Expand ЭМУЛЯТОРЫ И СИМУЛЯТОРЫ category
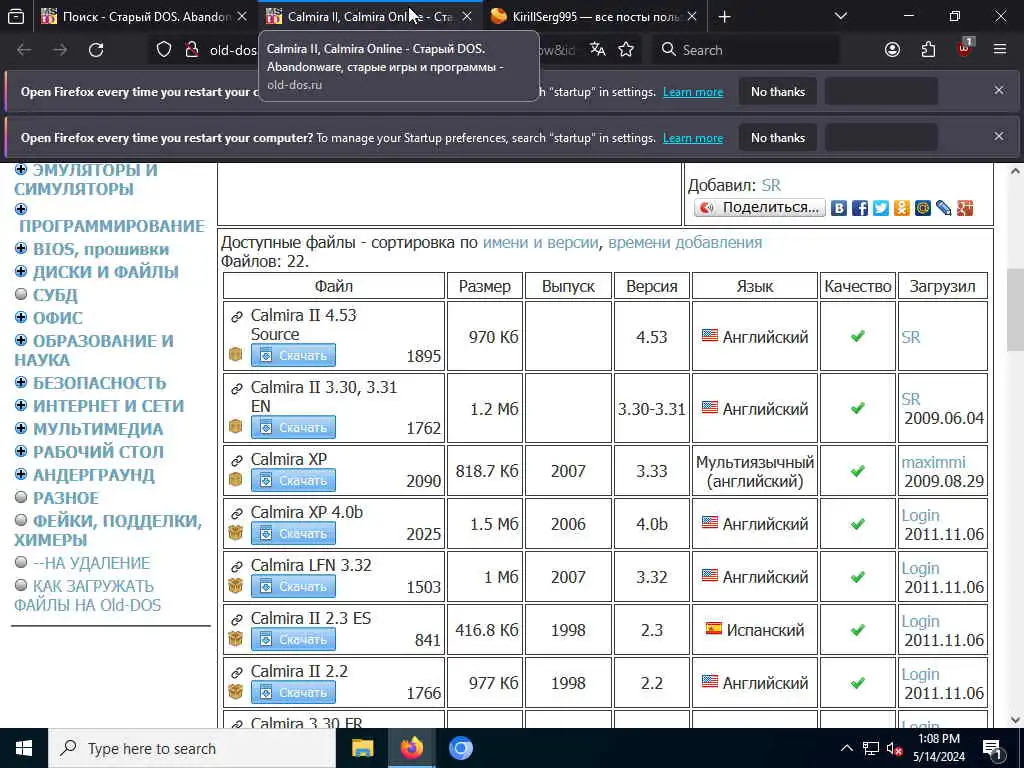This screenshot has width=1024, height=768. (21, 170)
